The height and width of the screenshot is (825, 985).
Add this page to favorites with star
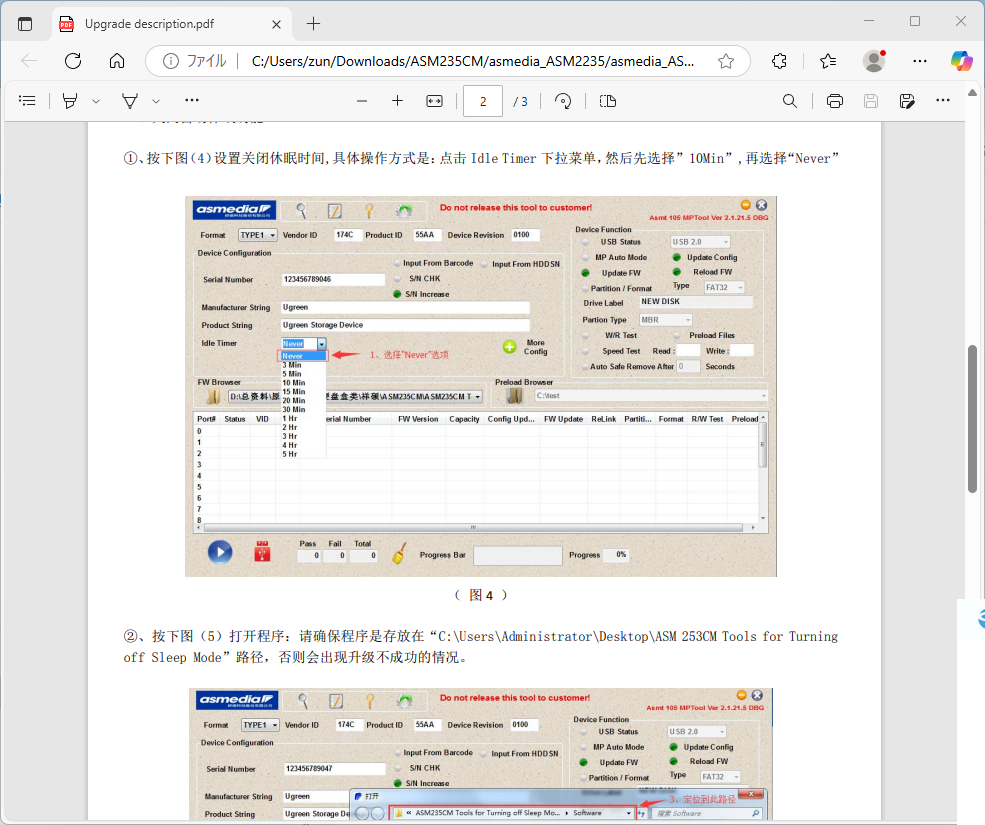[x=726, y=61]
